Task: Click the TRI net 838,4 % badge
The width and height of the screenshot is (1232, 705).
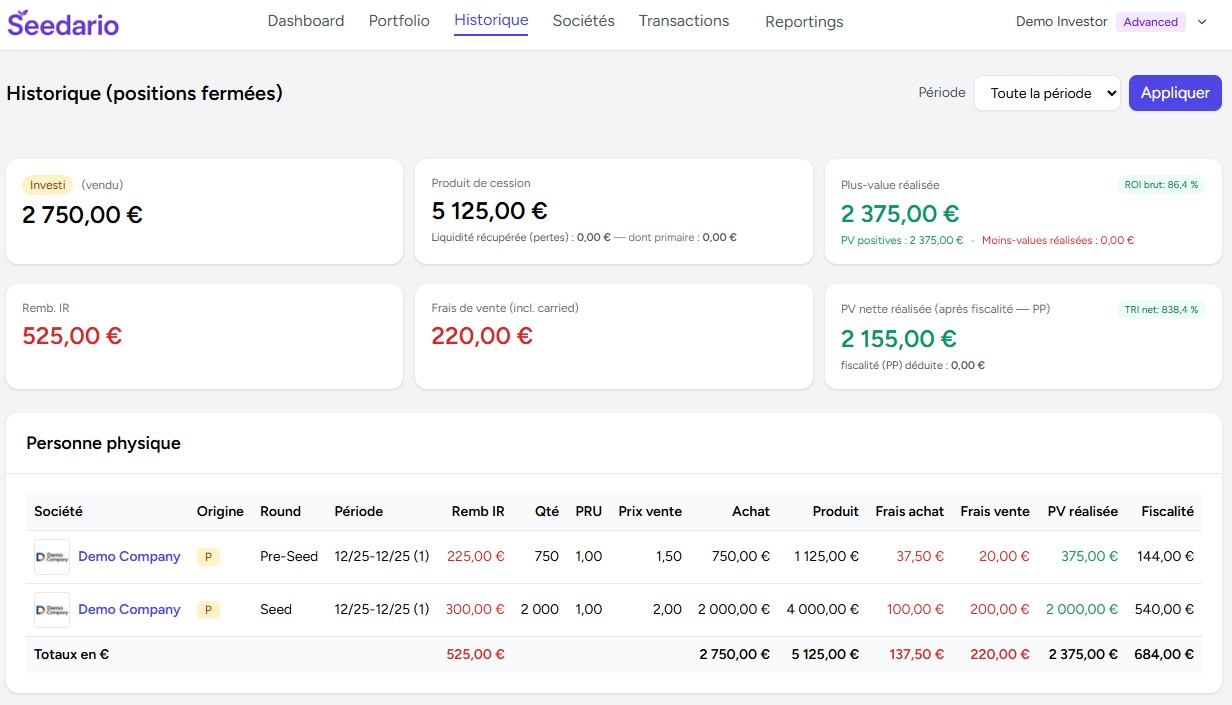Action: click(1160, 310)
